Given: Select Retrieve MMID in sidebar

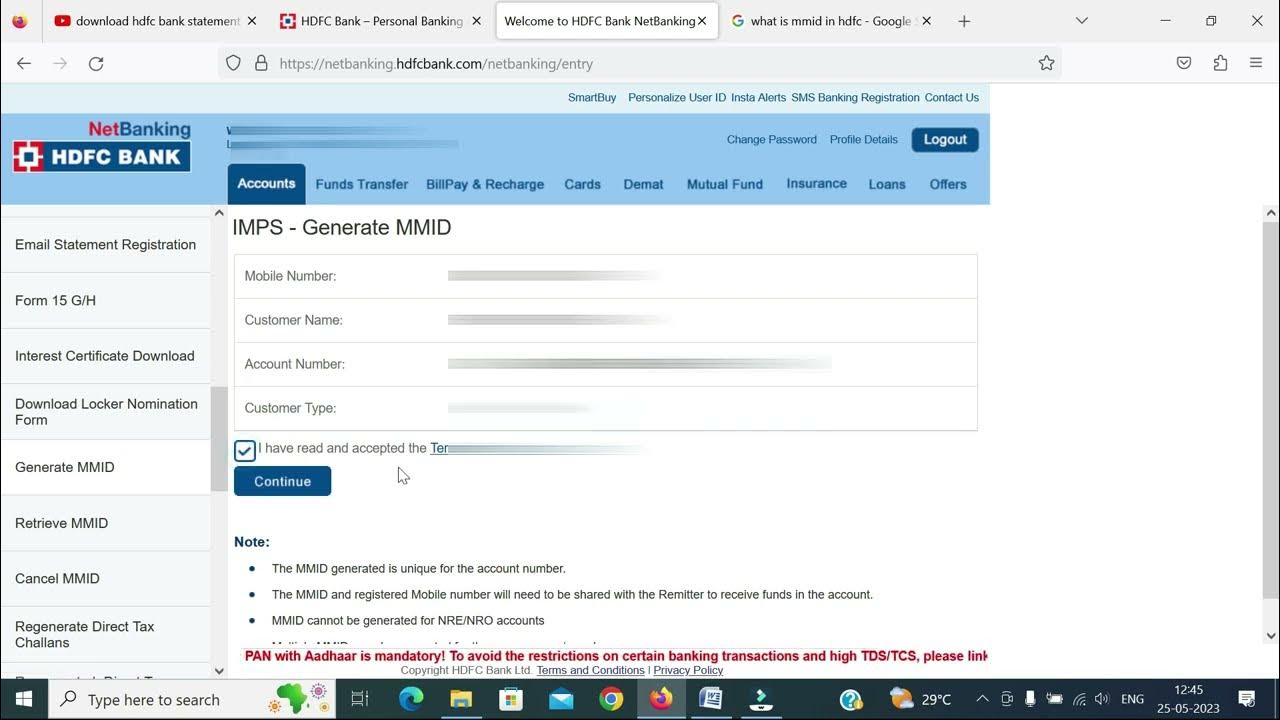Looking at the screenshot, I should coord(105,523).
